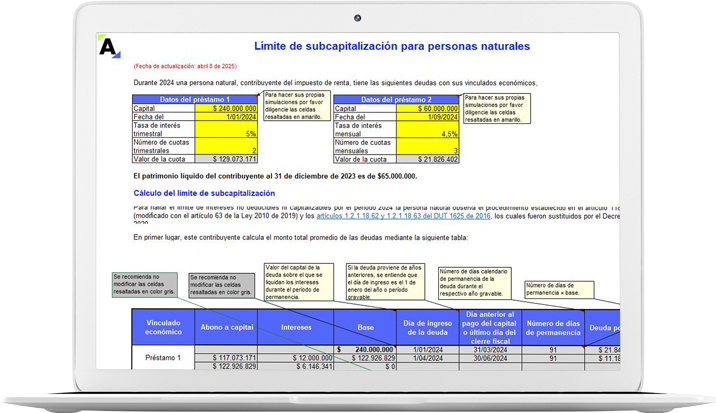716x413 pixels.
Task: Select the "Intereses" column header
Action: tap(296, 327)
